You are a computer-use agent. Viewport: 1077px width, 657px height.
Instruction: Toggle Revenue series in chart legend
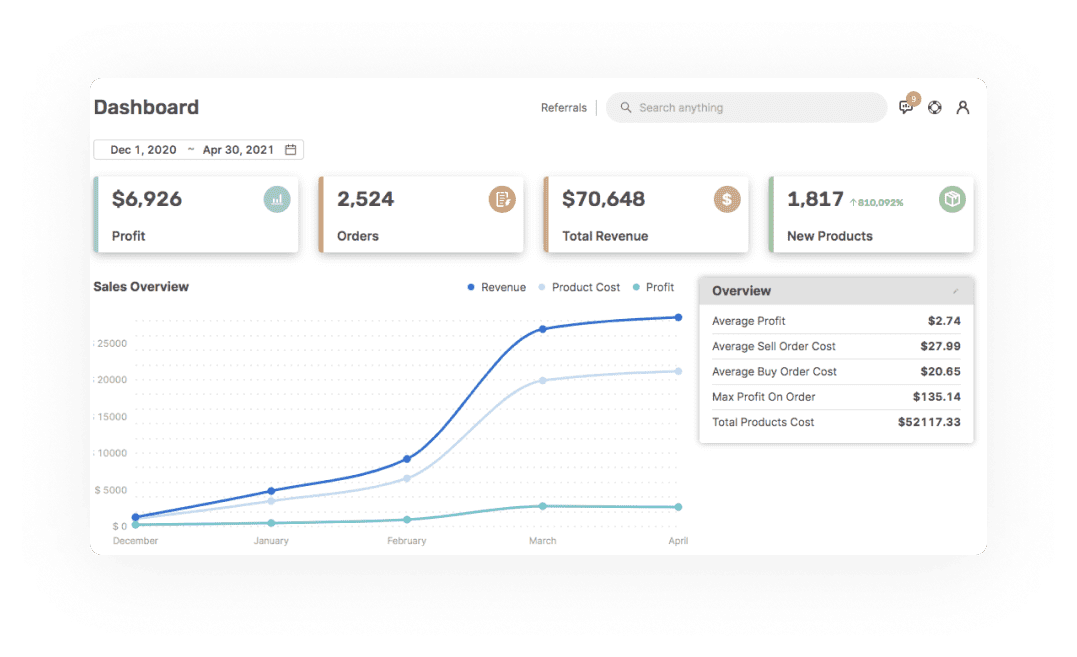(x=496, y=287)
